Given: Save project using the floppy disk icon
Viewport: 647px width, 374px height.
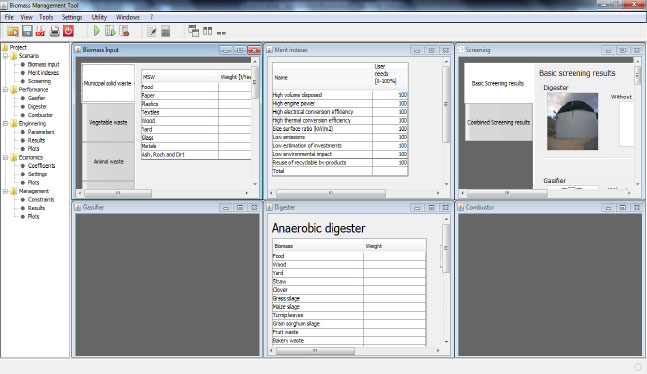Looking at the screenshot, I should (27, 31).
